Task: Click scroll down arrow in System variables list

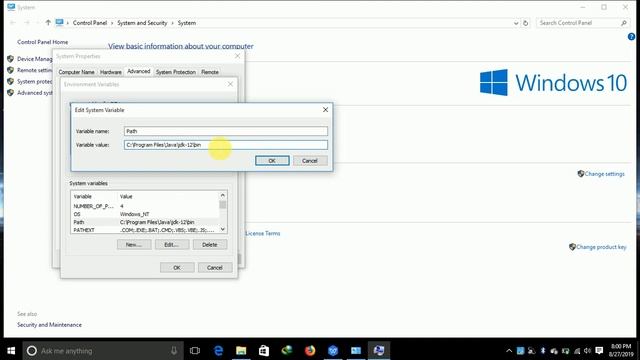Action: coord(223,229)
